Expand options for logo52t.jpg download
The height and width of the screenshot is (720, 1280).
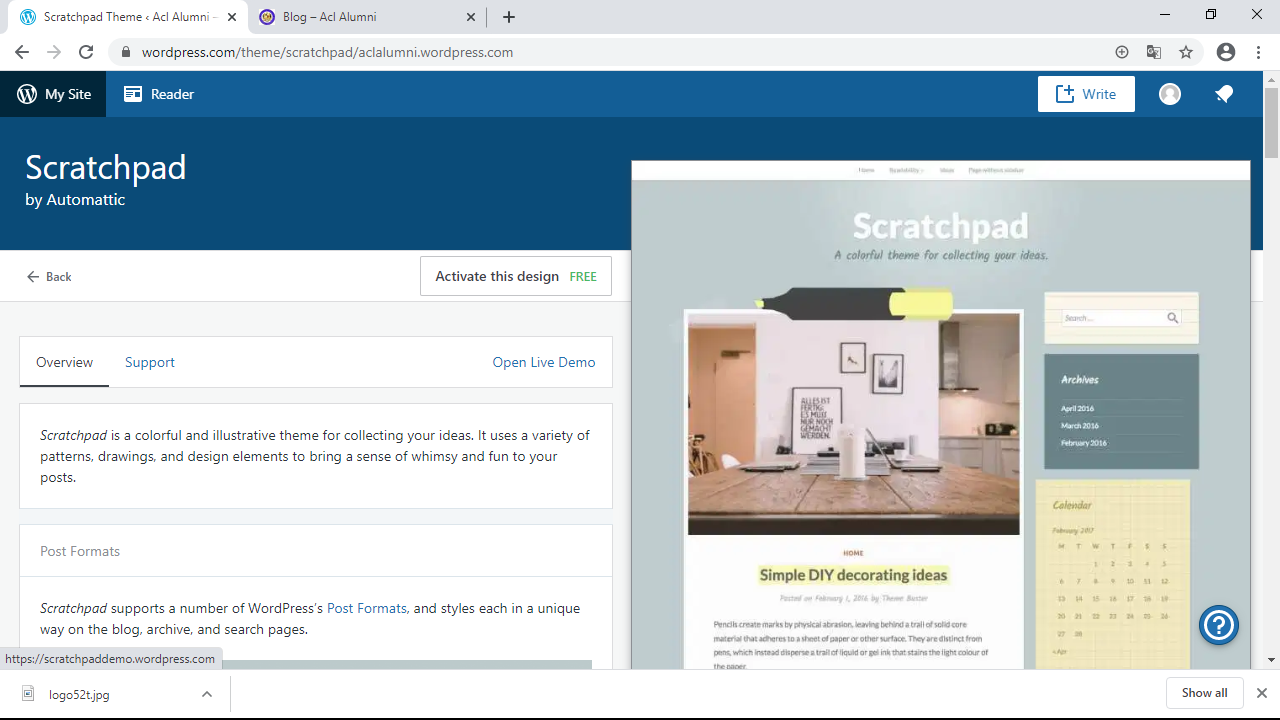tap(207, 694)
